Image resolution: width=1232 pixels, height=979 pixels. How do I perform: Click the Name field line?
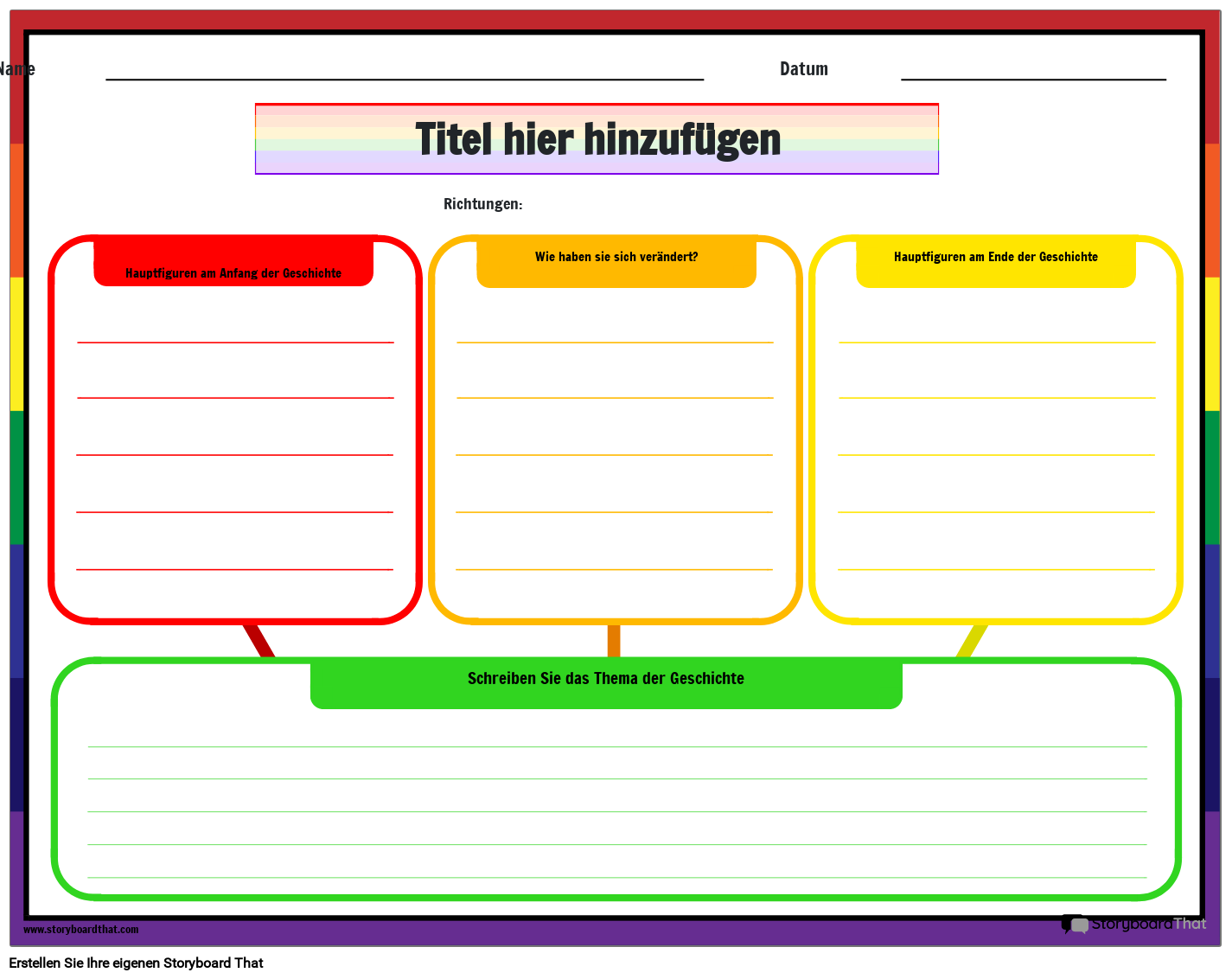point(404,81)
